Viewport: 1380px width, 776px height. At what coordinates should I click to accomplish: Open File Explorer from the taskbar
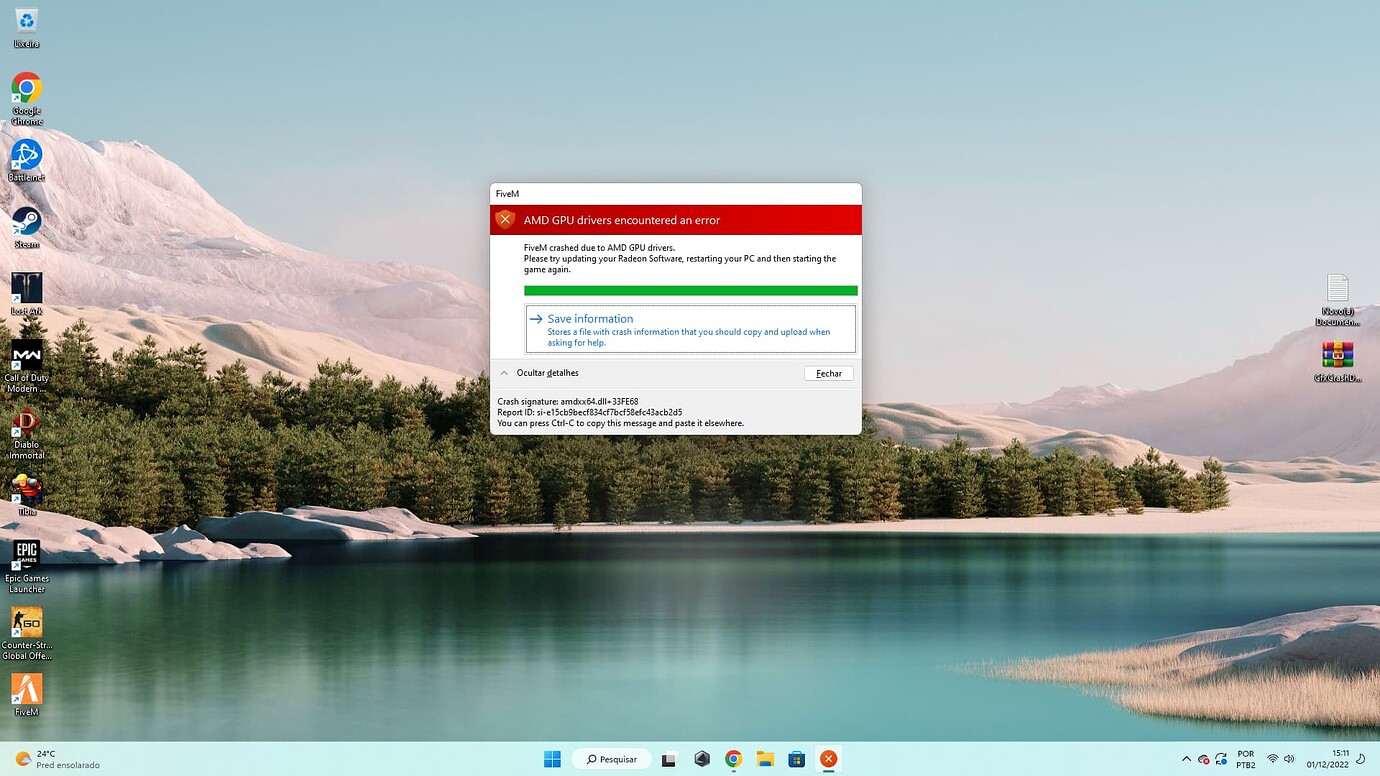point(765,759)
